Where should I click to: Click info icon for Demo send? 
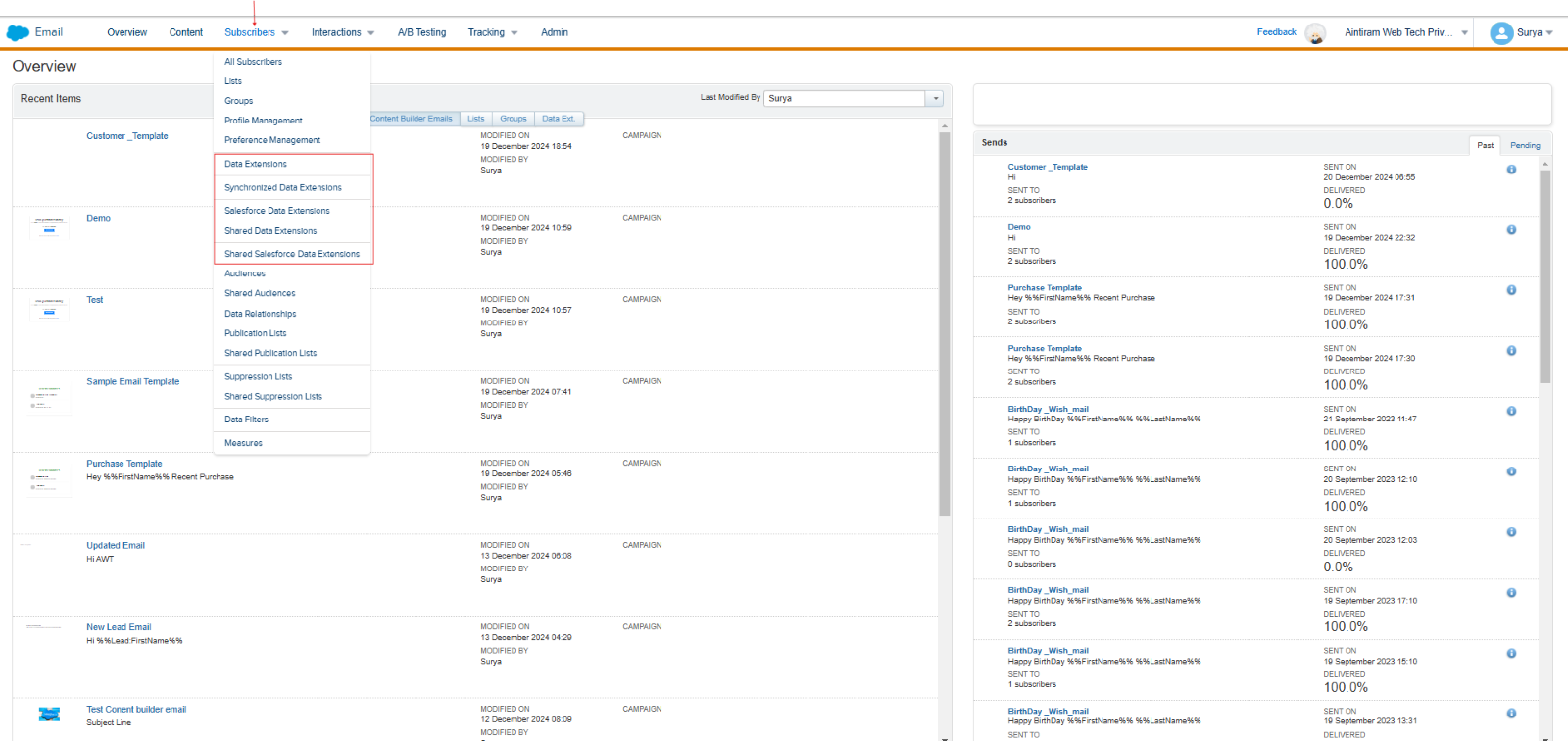tap(1511, 230)
